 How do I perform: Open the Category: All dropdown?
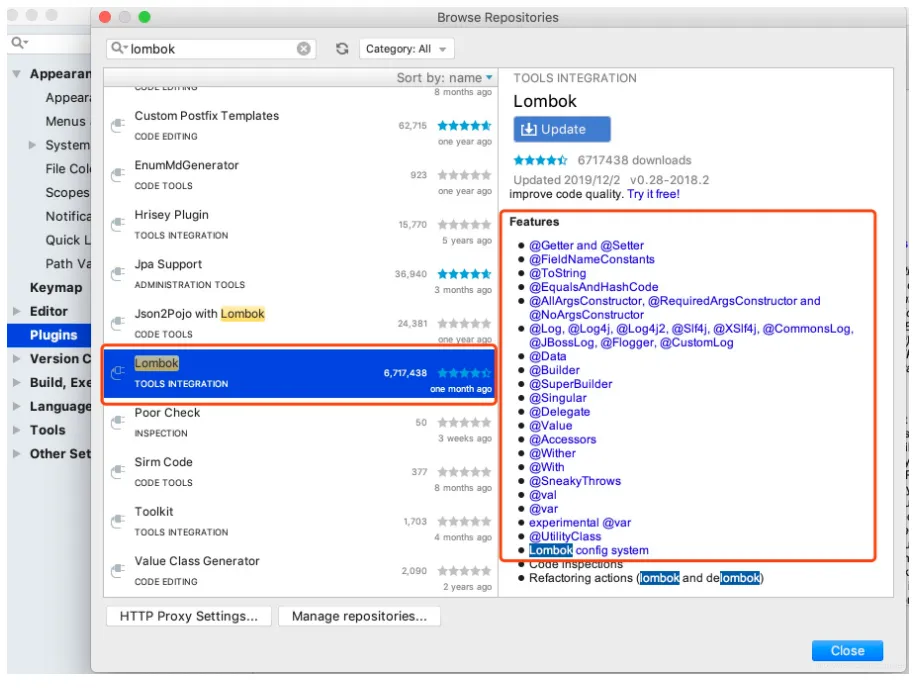406,49
